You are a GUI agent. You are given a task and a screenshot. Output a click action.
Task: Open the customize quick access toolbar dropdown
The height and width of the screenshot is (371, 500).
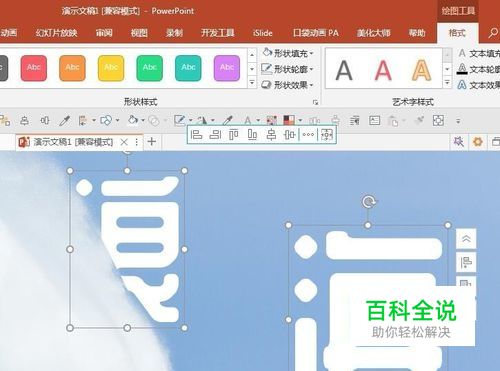pyautogui.click(x=458, y=121)
